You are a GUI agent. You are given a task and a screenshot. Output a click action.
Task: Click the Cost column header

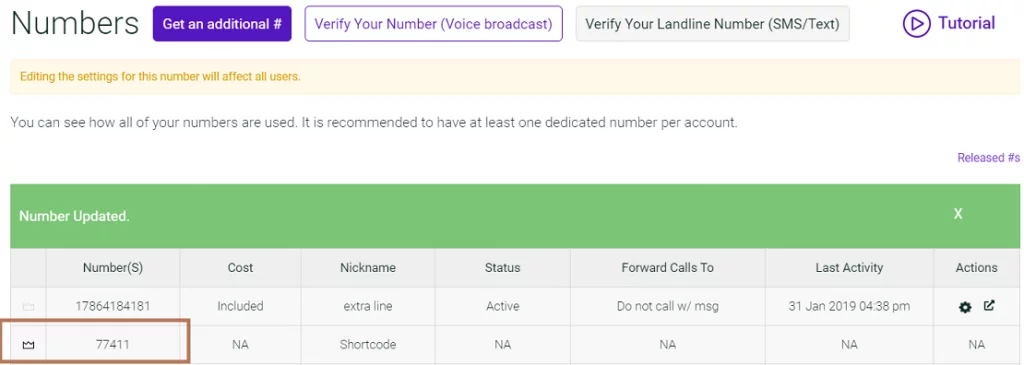[240, 268]
